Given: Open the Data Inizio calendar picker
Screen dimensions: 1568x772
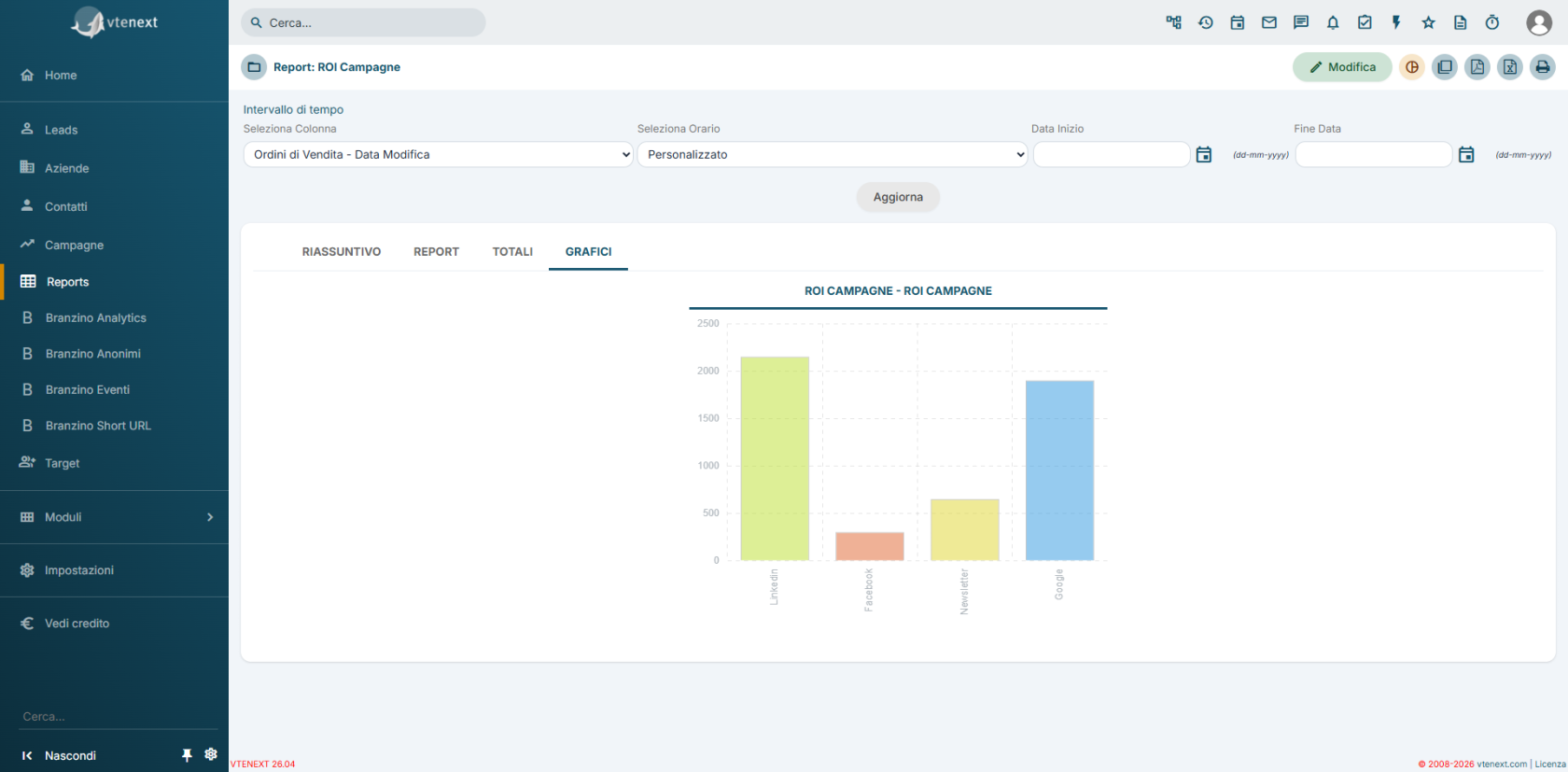Looking at the screenshot, I should click(x=1204, y=155).
